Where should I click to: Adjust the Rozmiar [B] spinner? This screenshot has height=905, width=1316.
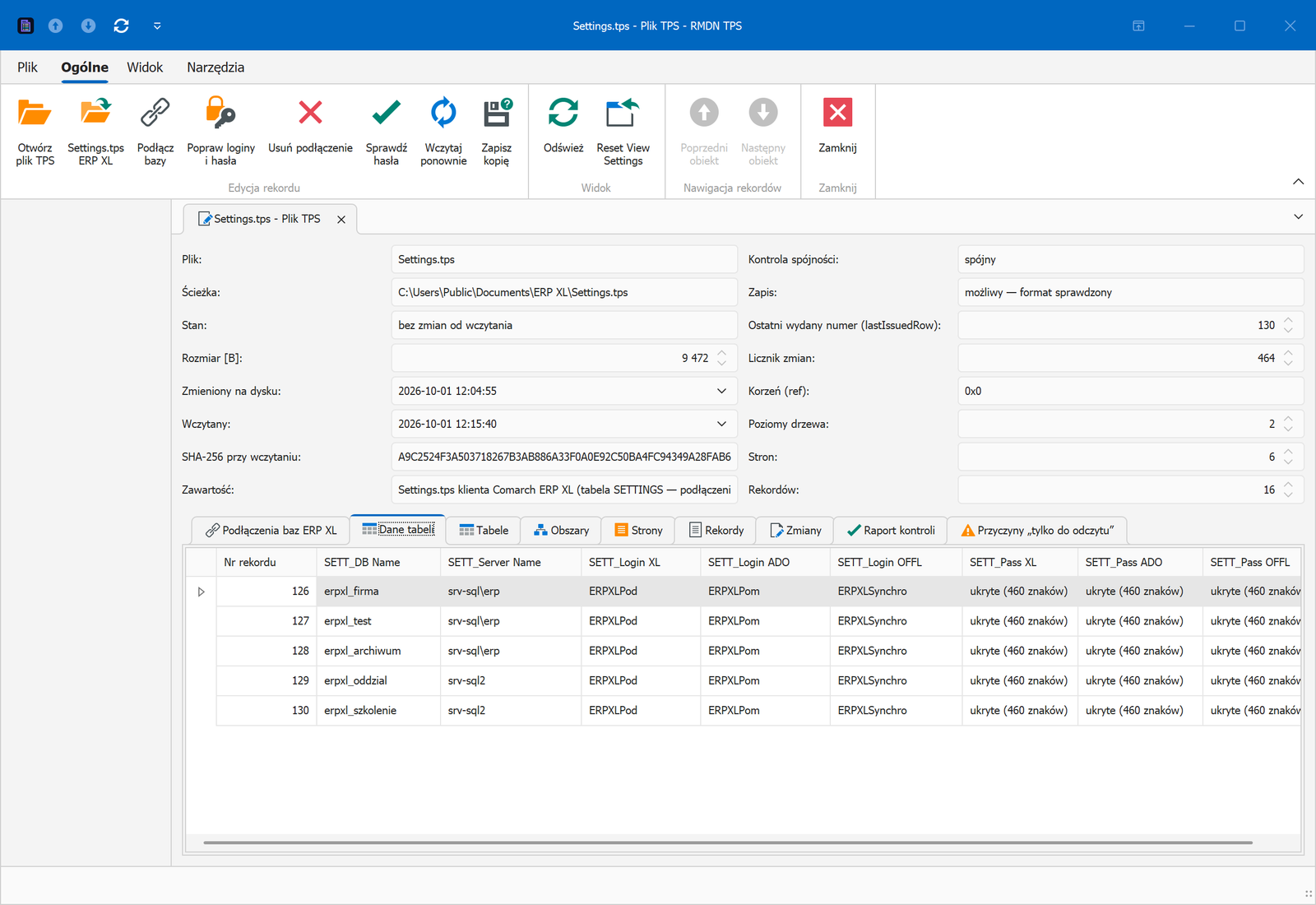pos(721,358)
